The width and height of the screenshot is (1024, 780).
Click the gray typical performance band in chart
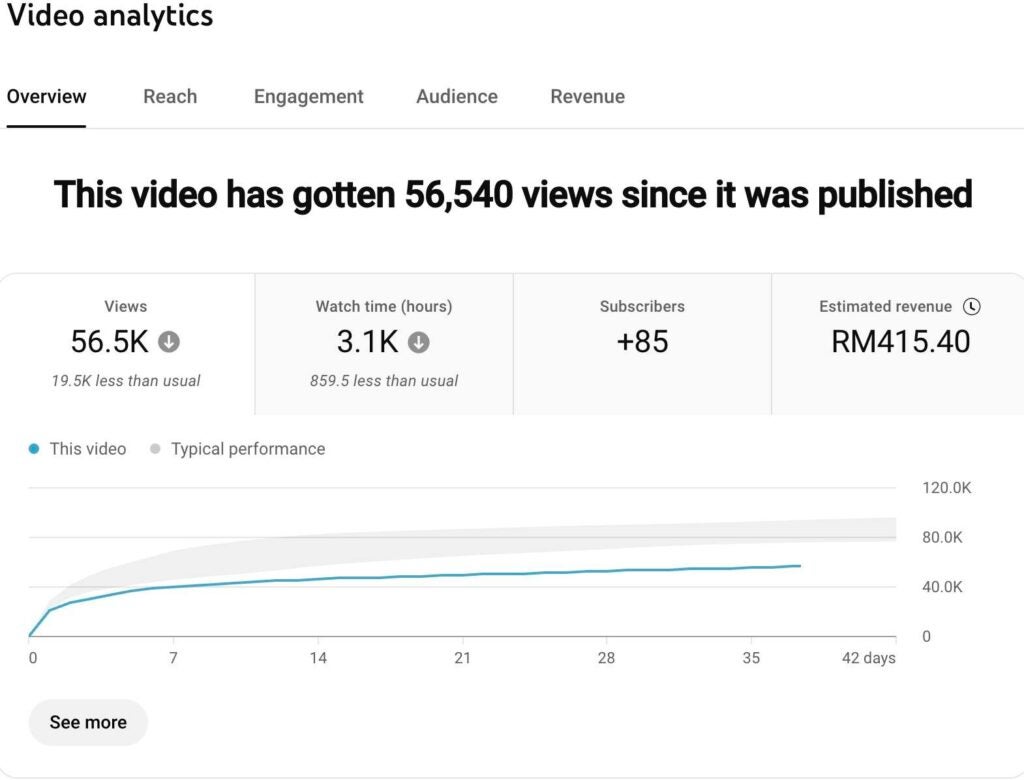[x=600, y=542]
